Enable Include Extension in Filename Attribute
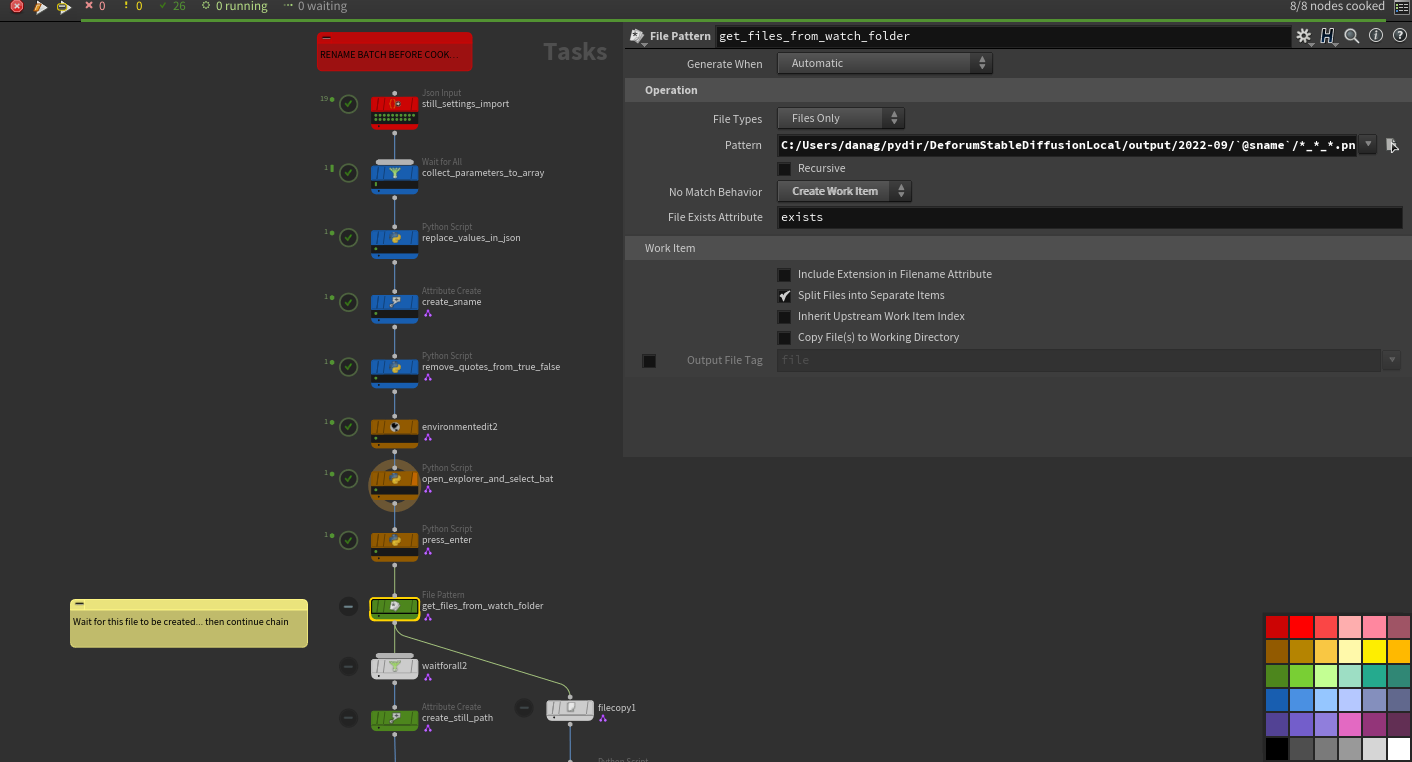1412x762 pixels. tap(785, 275)
